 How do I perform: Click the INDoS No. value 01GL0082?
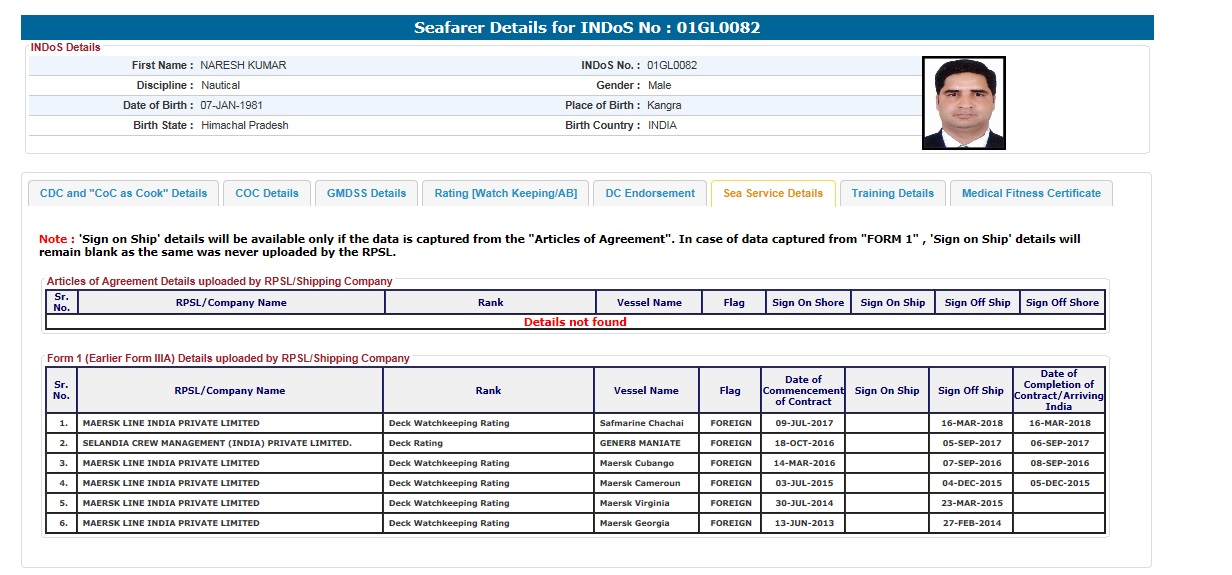point(672,65)
